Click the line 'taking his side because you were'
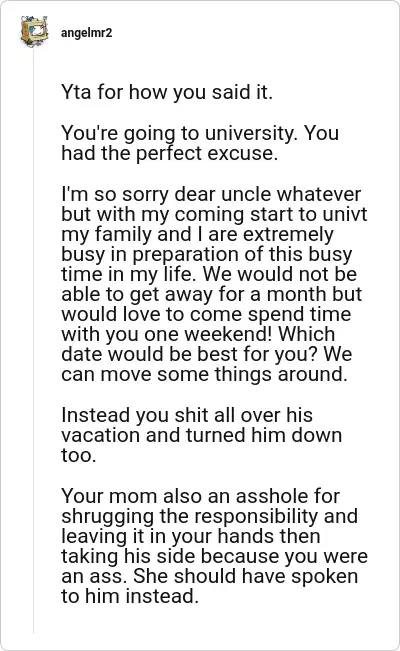Screen dimensions: 400x651 point(214,556)
